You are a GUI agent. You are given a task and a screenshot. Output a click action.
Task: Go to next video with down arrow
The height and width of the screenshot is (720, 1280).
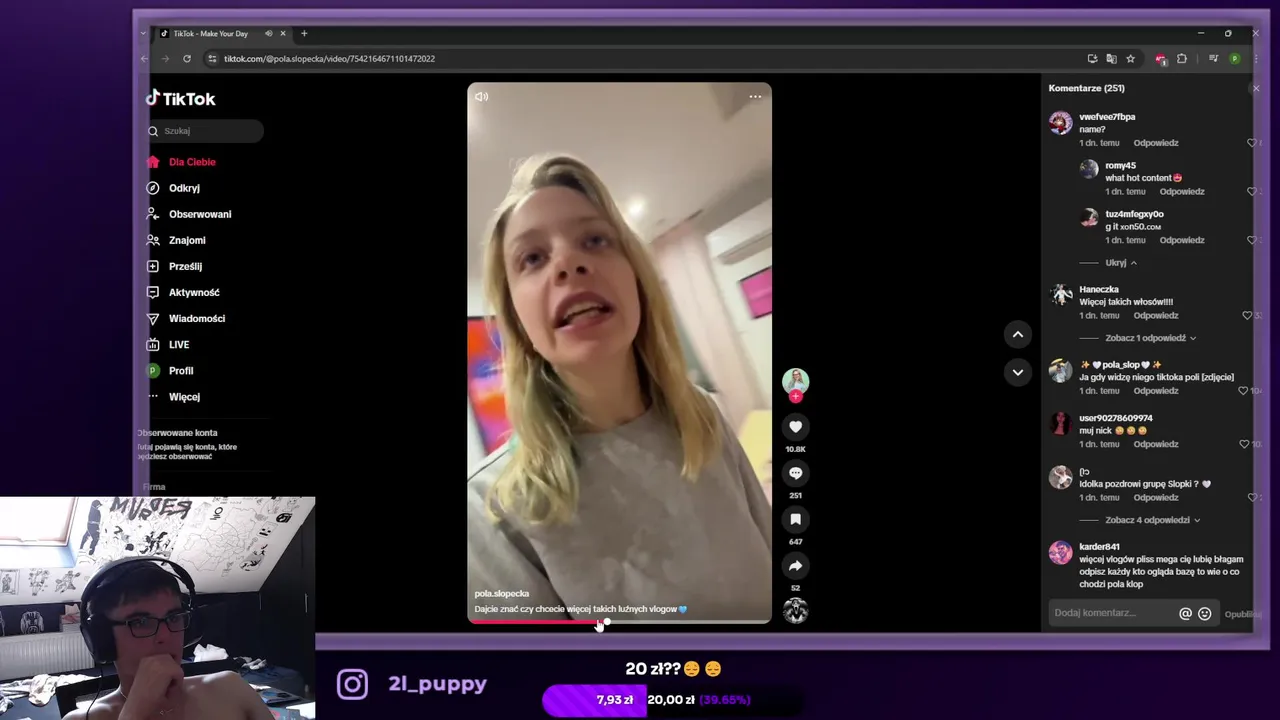tap(1017, 372)
